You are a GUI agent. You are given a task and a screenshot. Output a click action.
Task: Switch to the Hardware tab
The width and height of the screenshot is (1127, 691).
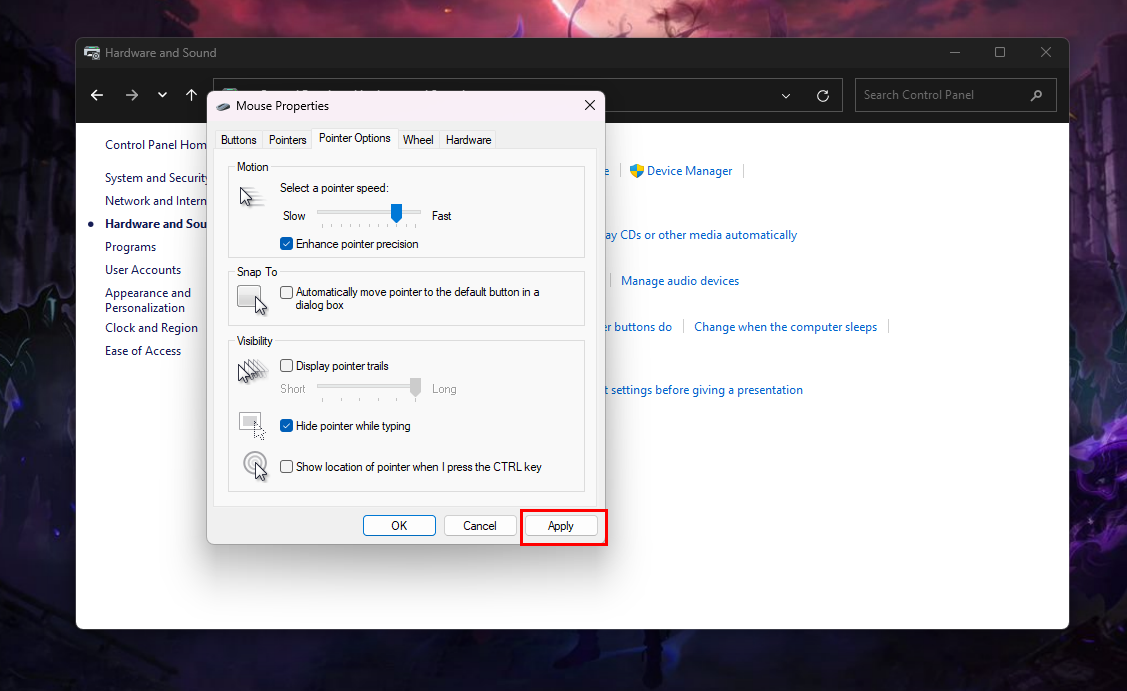(467, 139)
